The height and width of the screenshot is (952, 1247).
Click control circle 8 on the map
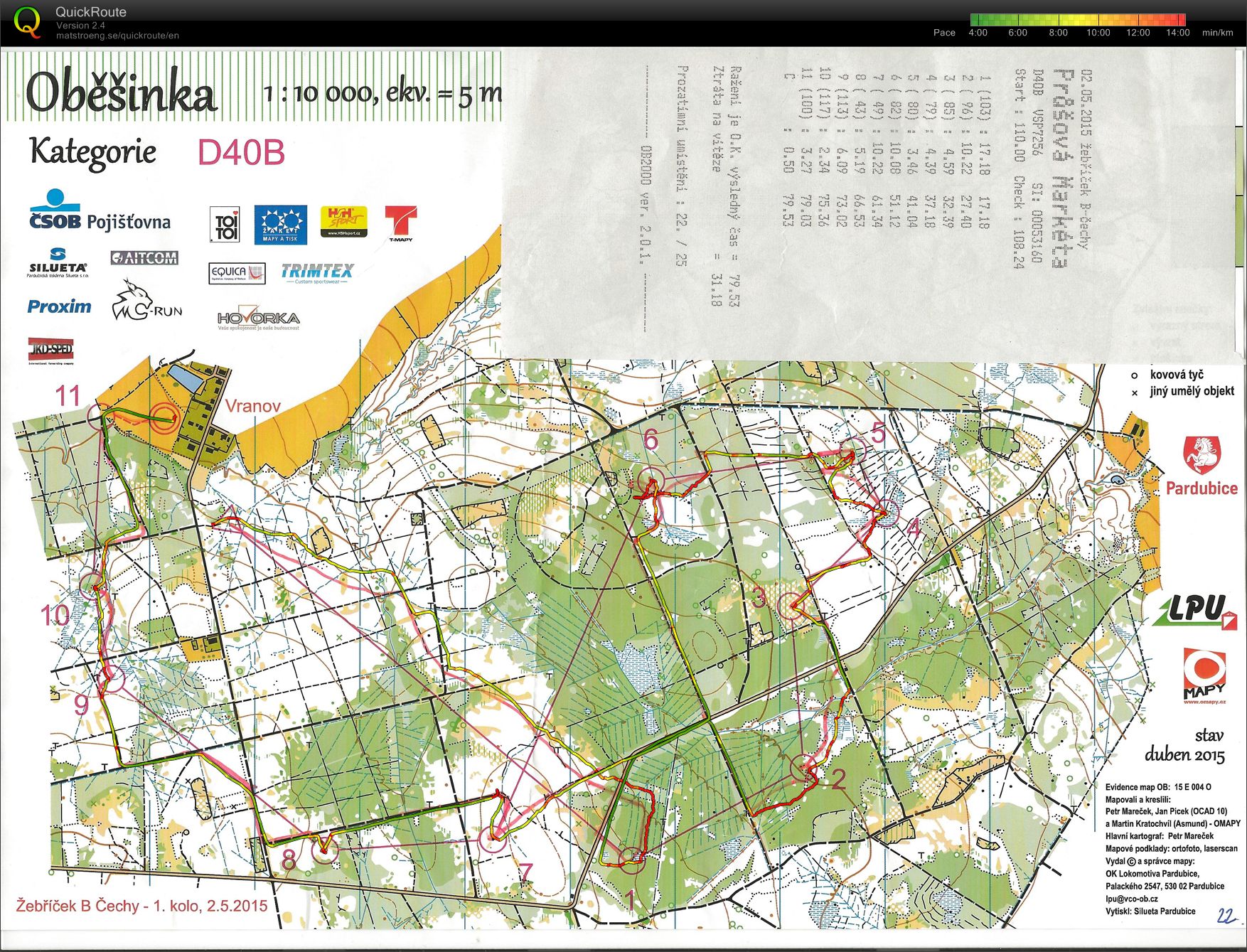point(325,849)
